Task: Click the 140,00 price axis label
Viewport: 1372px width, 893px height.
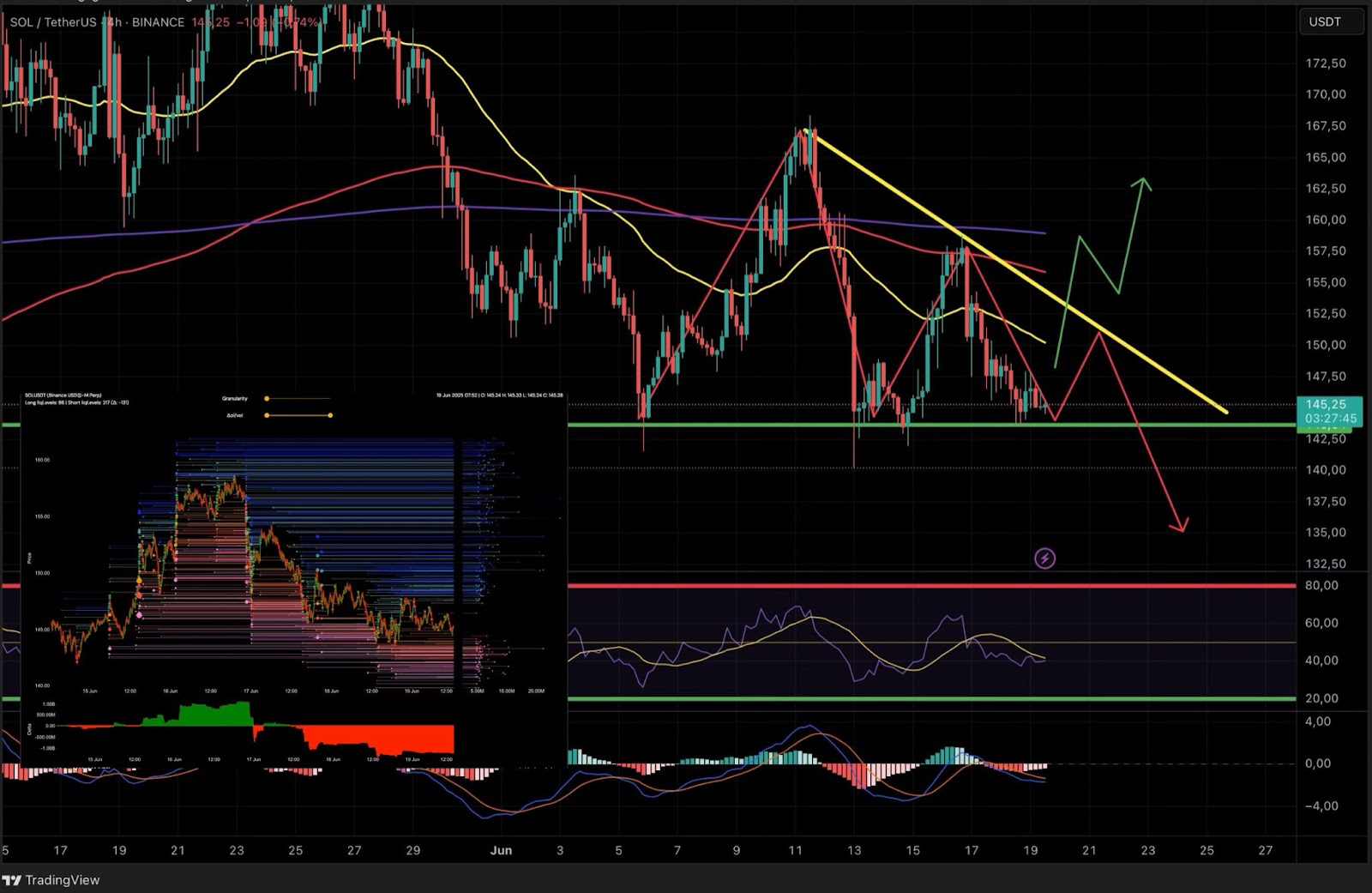Action: tap(1326, 470)
